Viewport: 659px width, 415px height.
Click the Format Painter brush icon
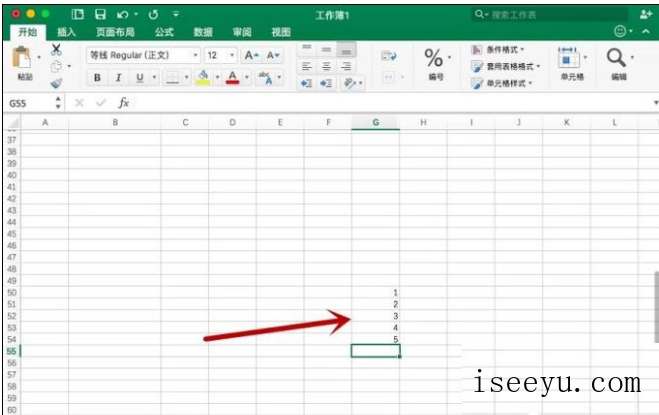pyautogui.click(x=56, y=83)
